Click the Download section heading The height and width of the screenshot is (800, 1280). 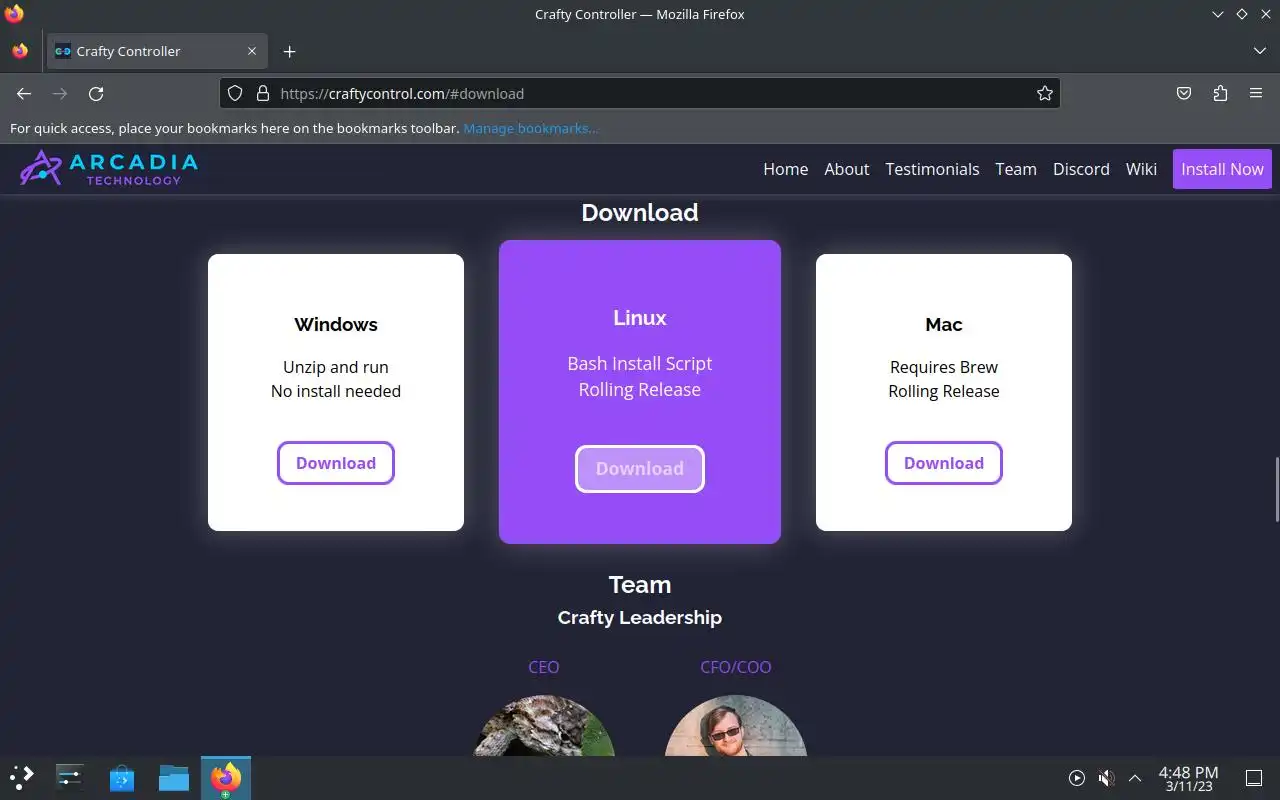click(x=640, y=212)
